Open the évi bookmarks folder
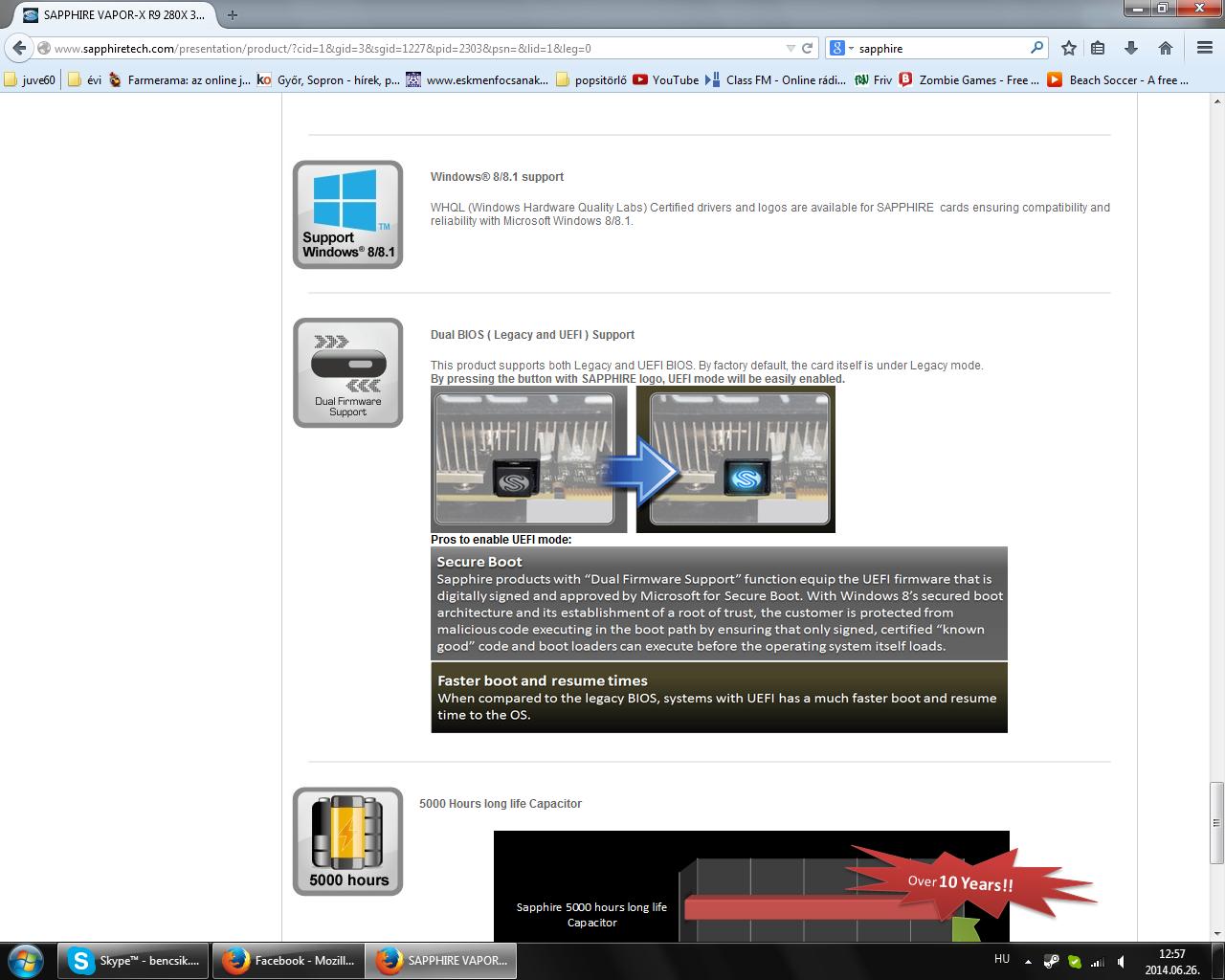Screen dimensions: 1225x980 (84, 80)
